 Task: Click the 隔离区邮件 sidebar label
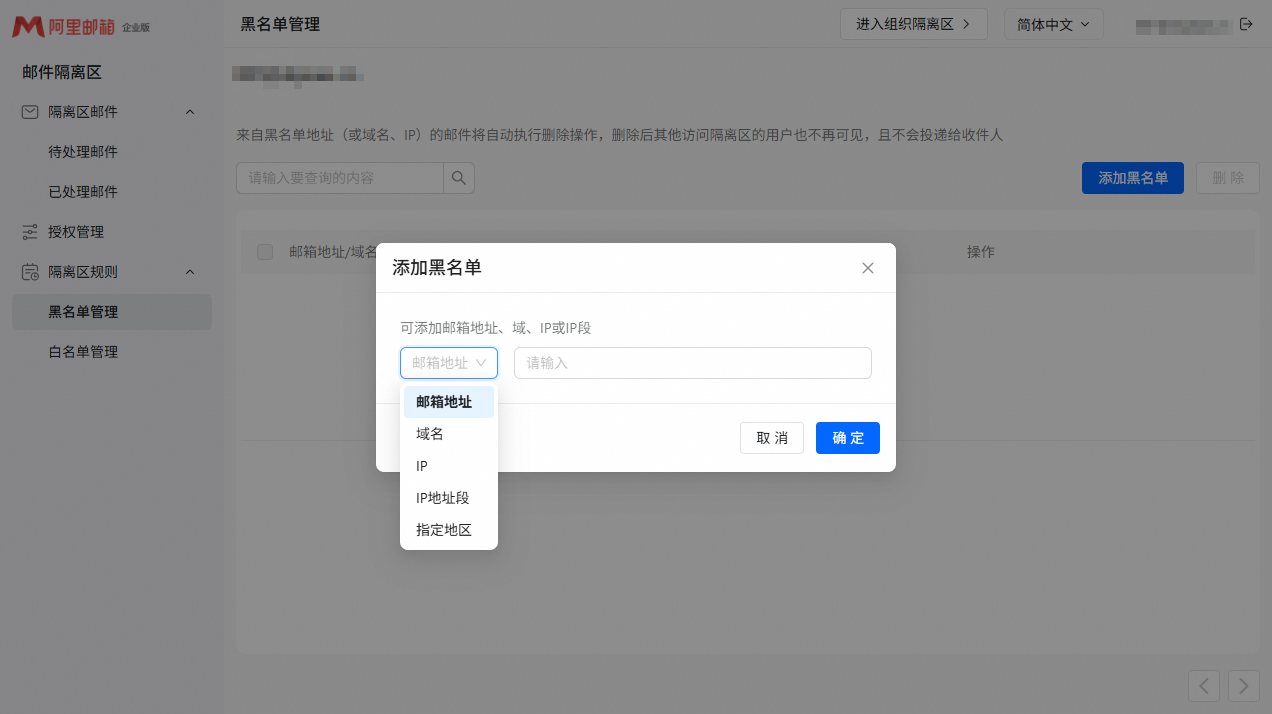pyautogui.click(x=83, y=112)
